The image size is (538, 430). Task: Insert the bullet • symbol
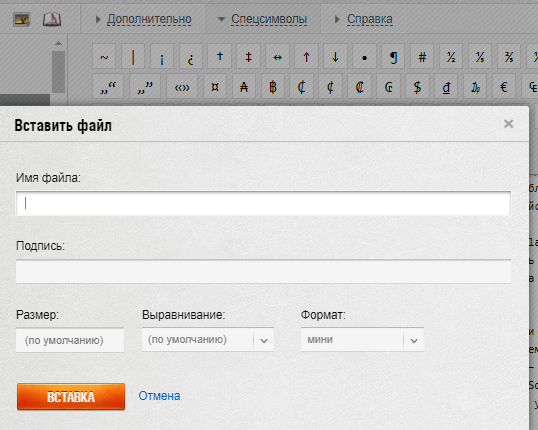click(364, 57)
